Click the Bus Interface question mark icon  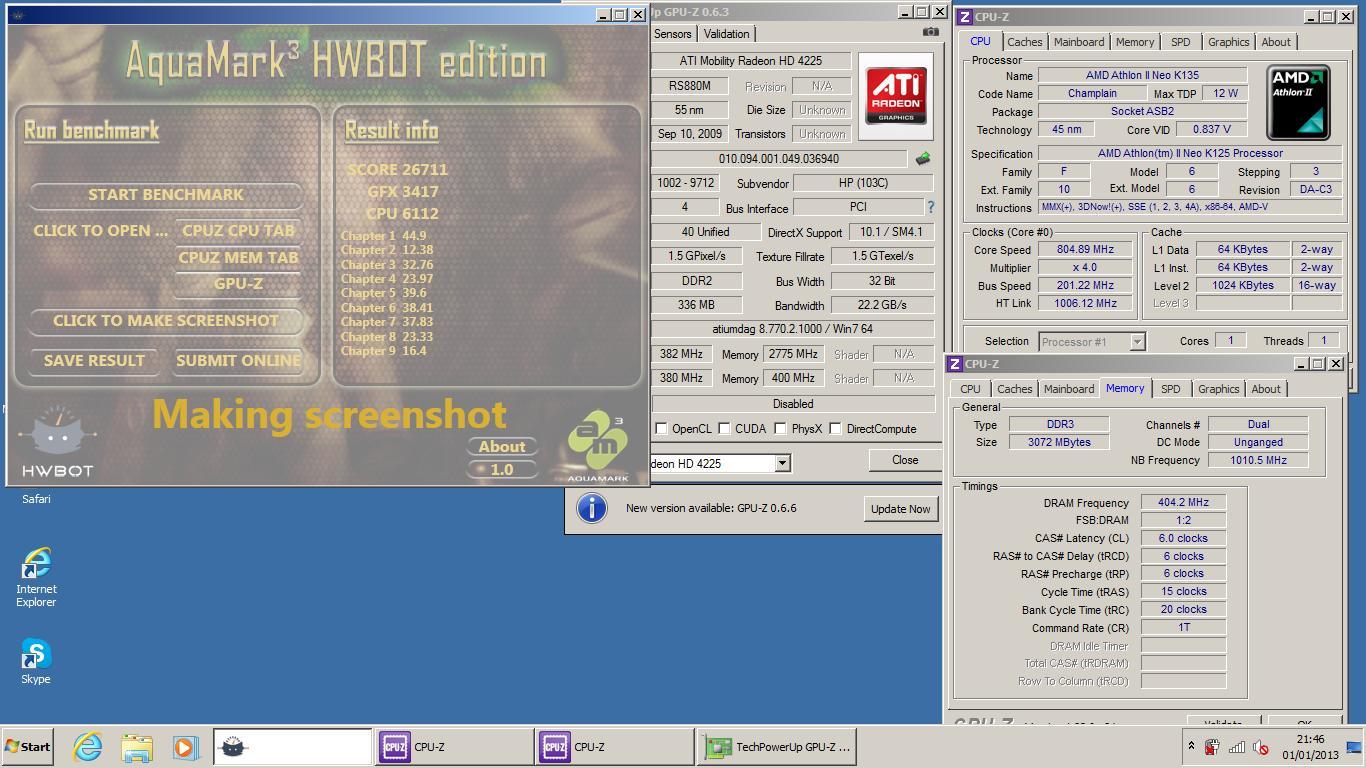pos(930,207)
